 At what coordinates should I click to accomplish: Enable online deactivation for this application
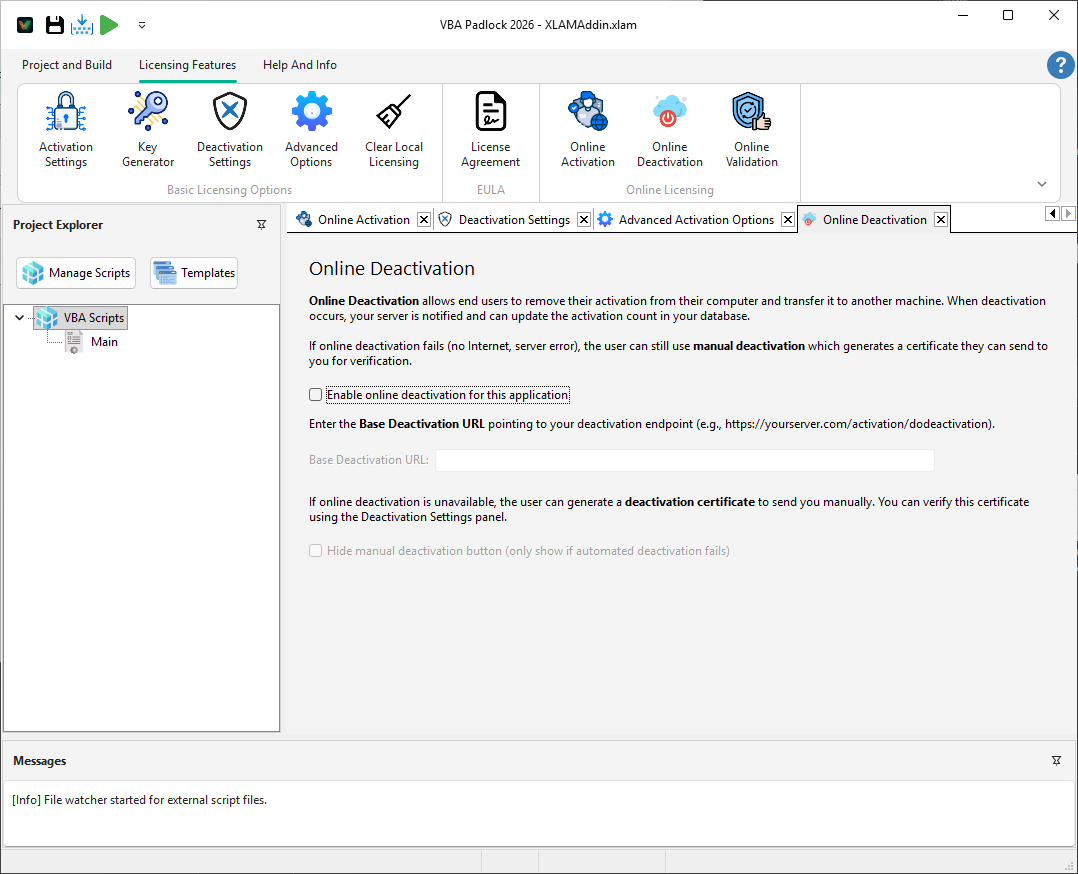pyautogui.click(x=315, y=394)
